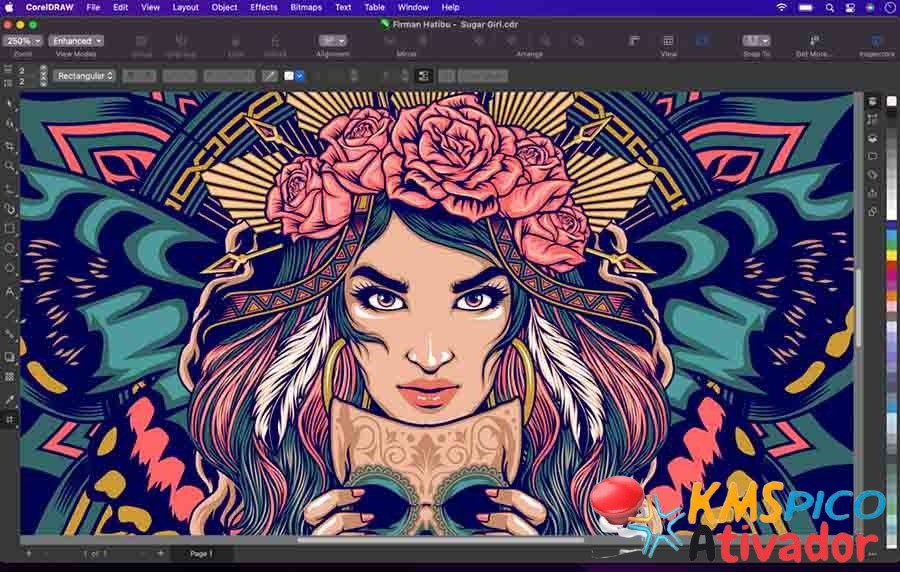Open Spotlight search in the menu bar
Viewport: 900px width, 572px height.
(x=829, y=7)
